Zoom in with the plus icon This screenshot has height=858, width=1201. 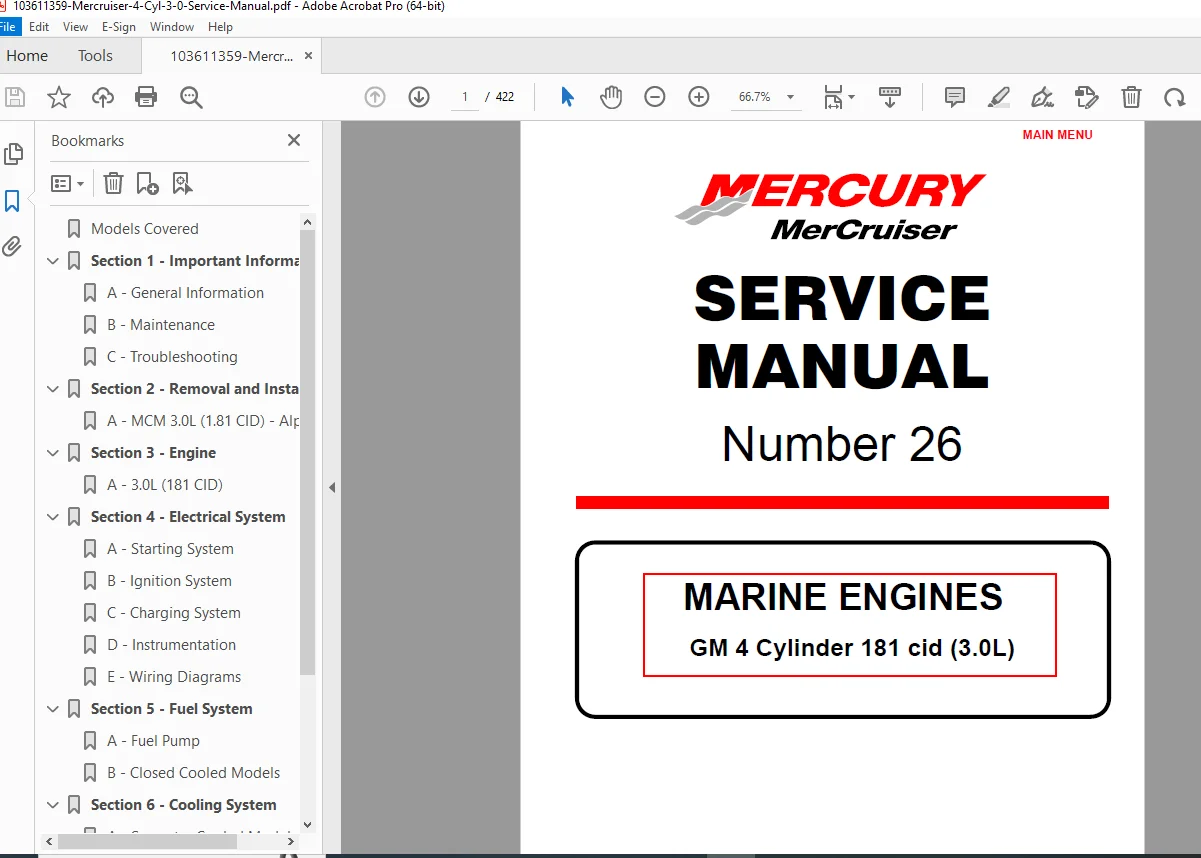(699, 97)
